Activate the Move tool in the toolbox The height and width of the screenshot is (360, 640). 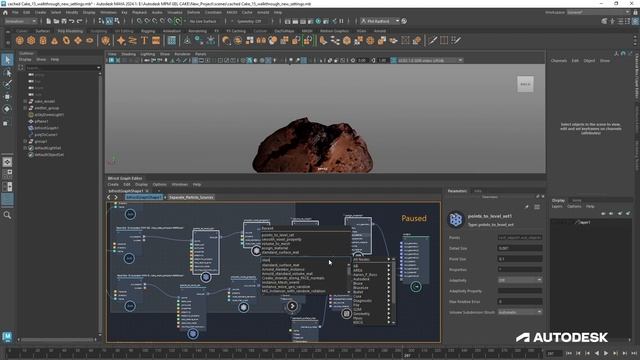tap(7, 97)
